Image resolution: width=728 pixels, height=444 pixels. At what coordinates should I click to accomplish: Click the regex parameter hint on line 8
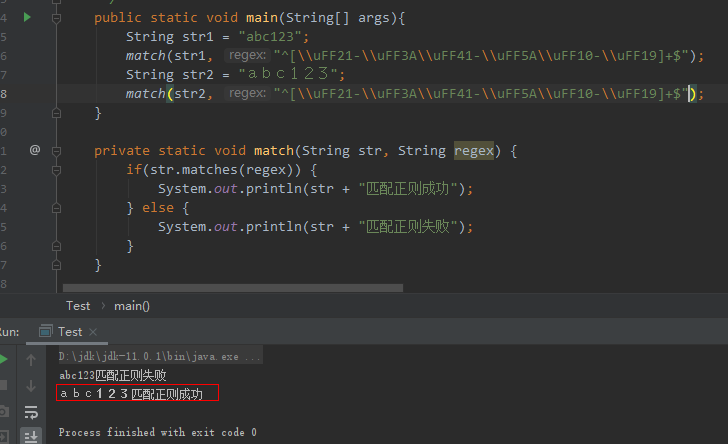246,93
